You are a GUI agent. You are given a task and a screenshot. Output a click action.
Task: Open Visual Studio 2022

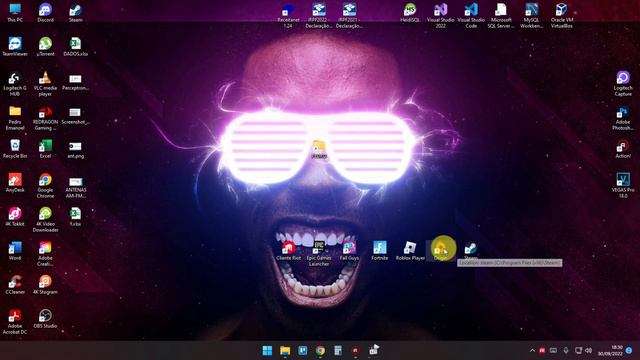(440, 15)
